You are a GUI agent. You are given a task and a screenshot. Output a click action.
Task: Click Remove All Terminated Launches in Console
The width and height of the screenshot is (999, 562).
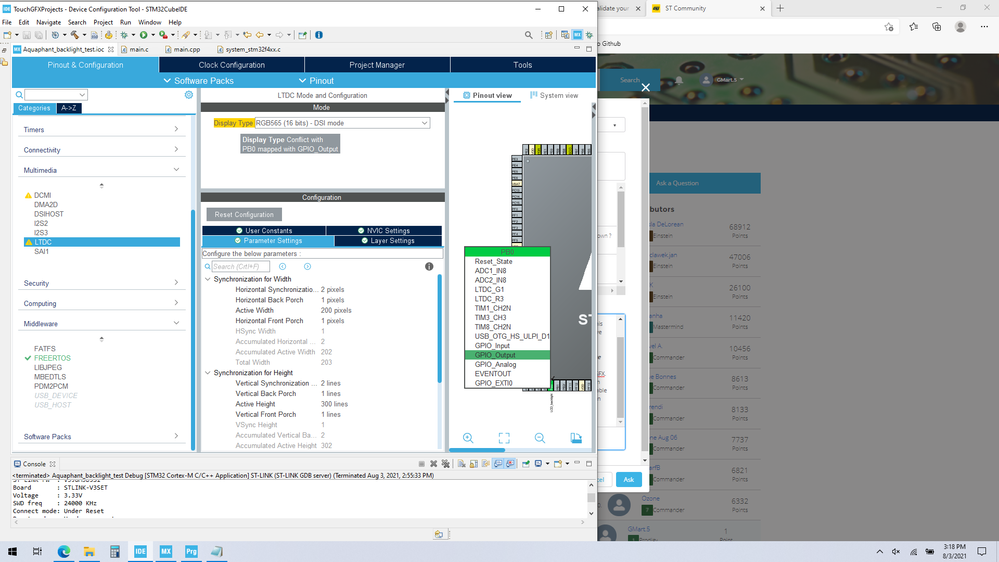point(445,464)
